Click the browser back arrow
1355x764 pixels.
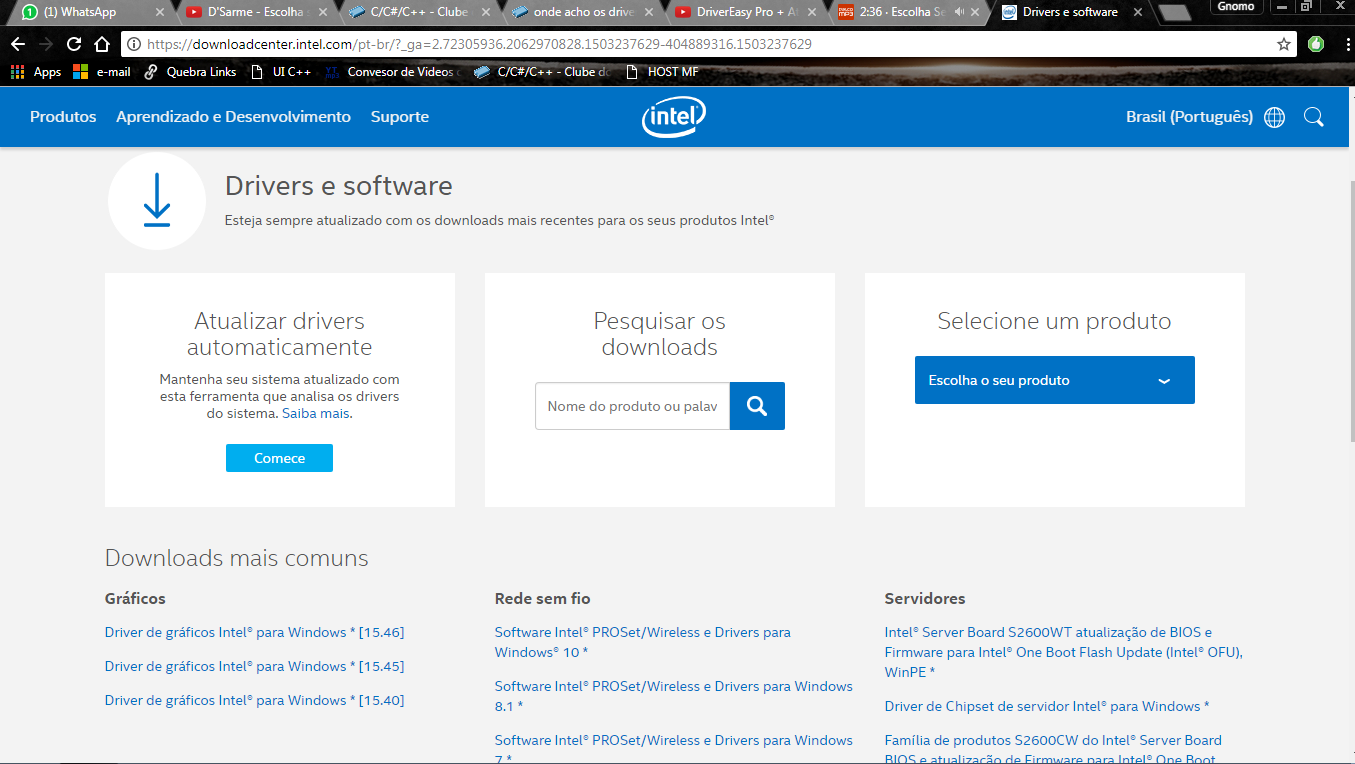point(17,44)
